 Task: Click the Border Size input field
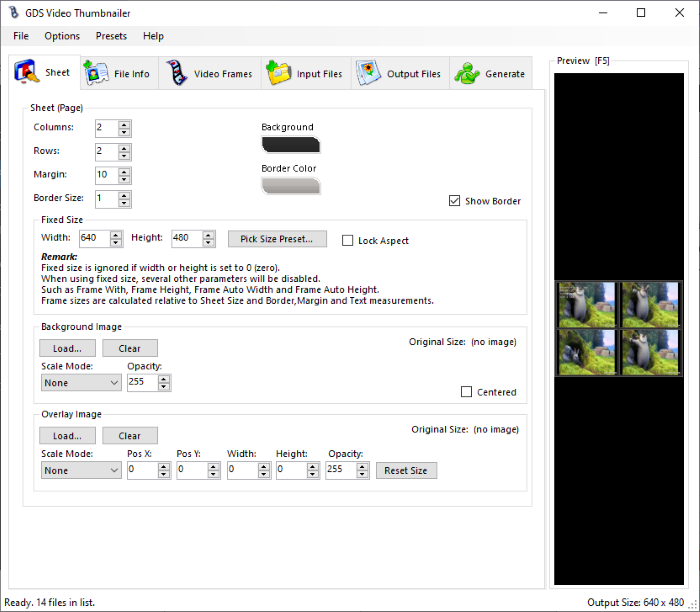107,199
